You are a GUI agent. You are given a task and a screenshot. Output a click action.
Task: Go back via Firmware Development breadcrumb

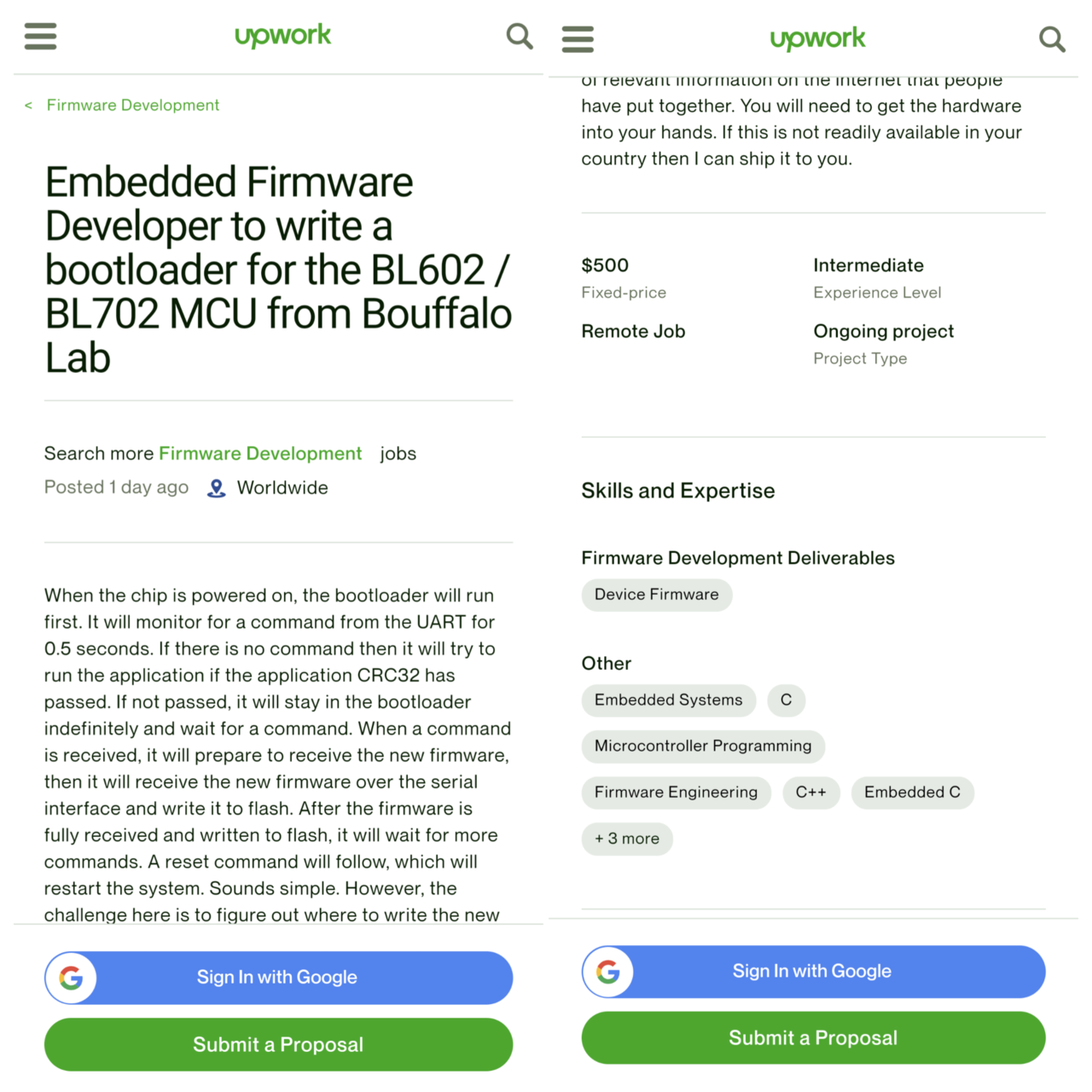[132, 105]
